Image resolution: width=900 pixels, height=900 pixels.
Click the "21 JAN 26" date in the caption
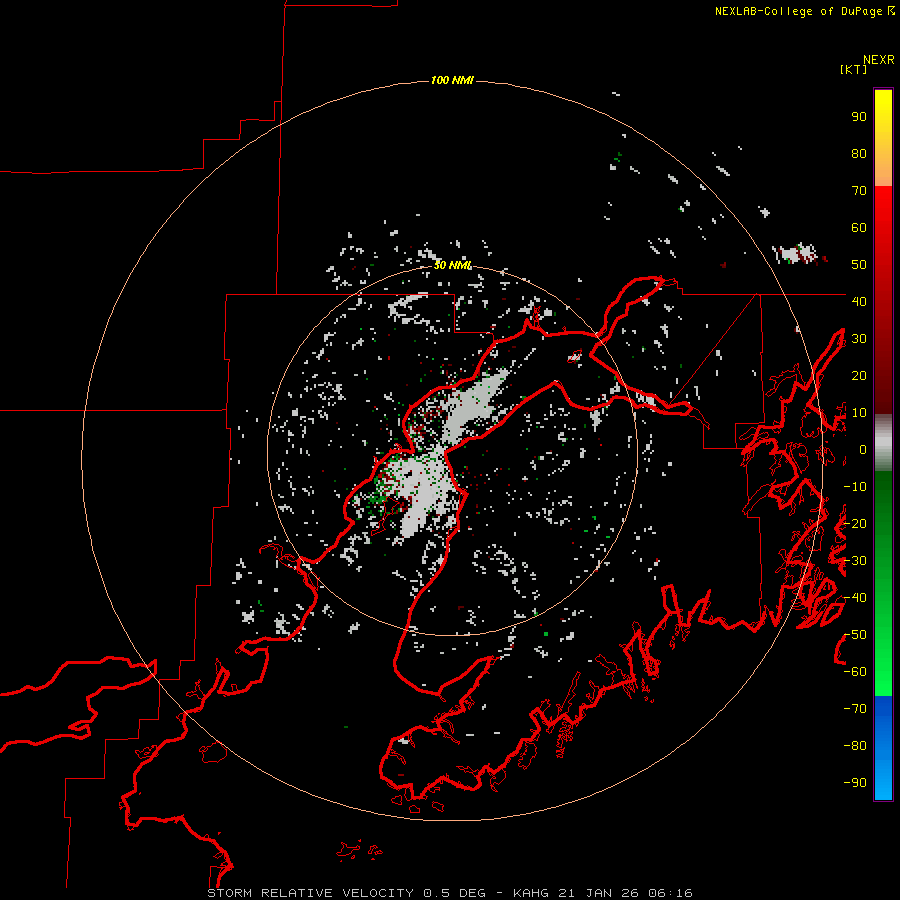pos(598,893)
